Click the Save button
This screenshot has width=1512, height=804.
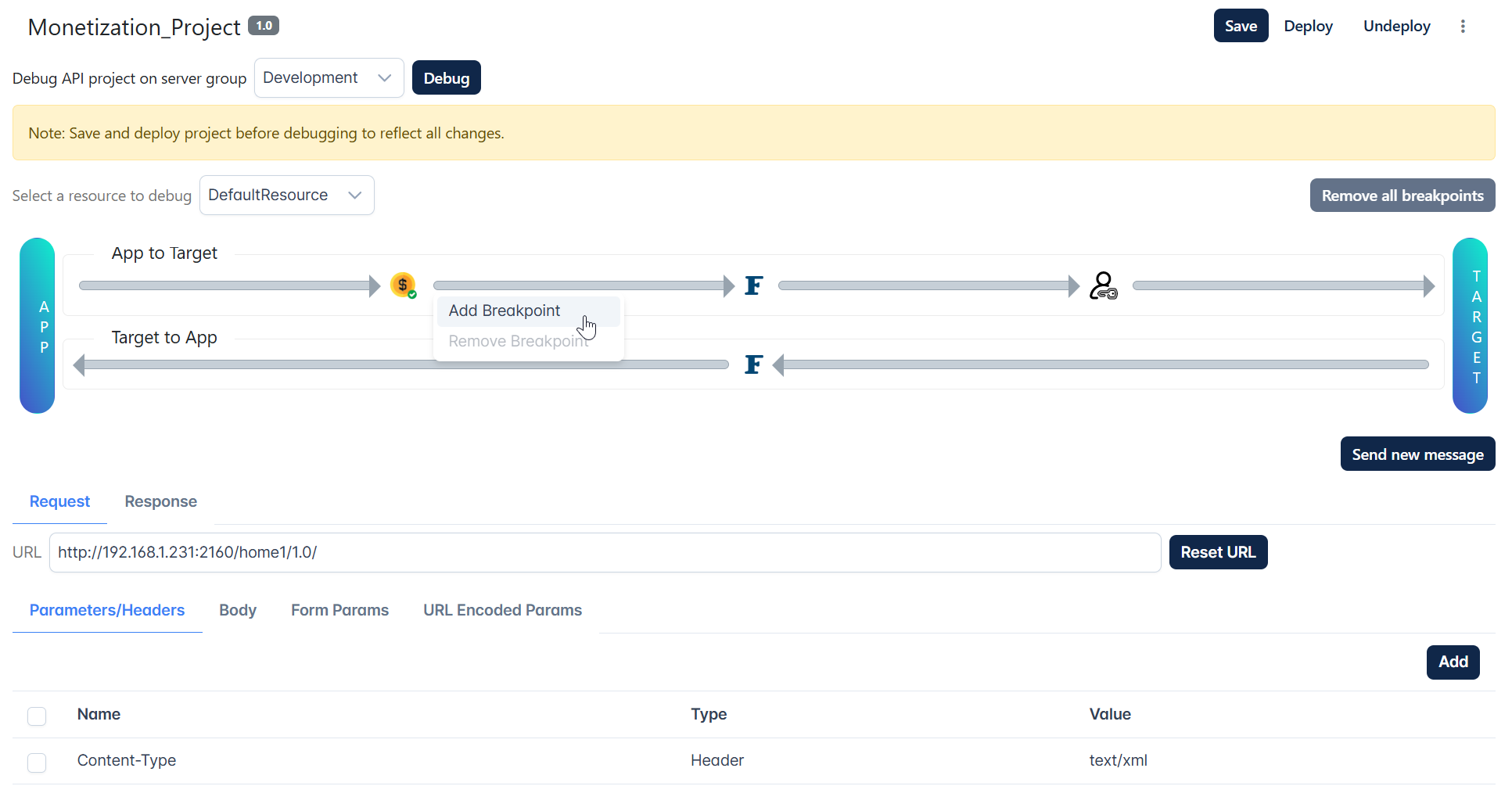1241,26
